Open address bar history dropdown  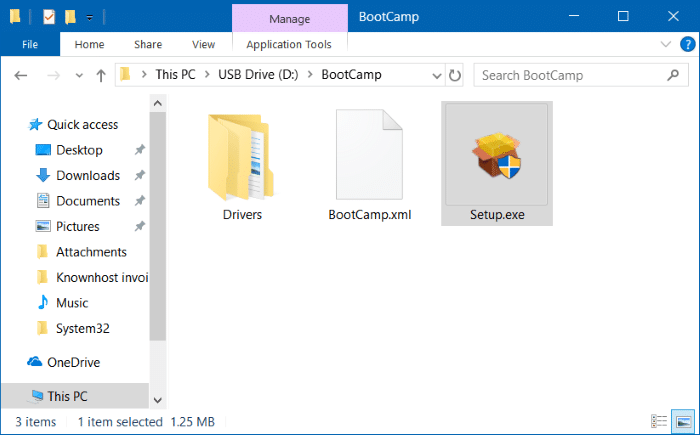pos(437,75)
